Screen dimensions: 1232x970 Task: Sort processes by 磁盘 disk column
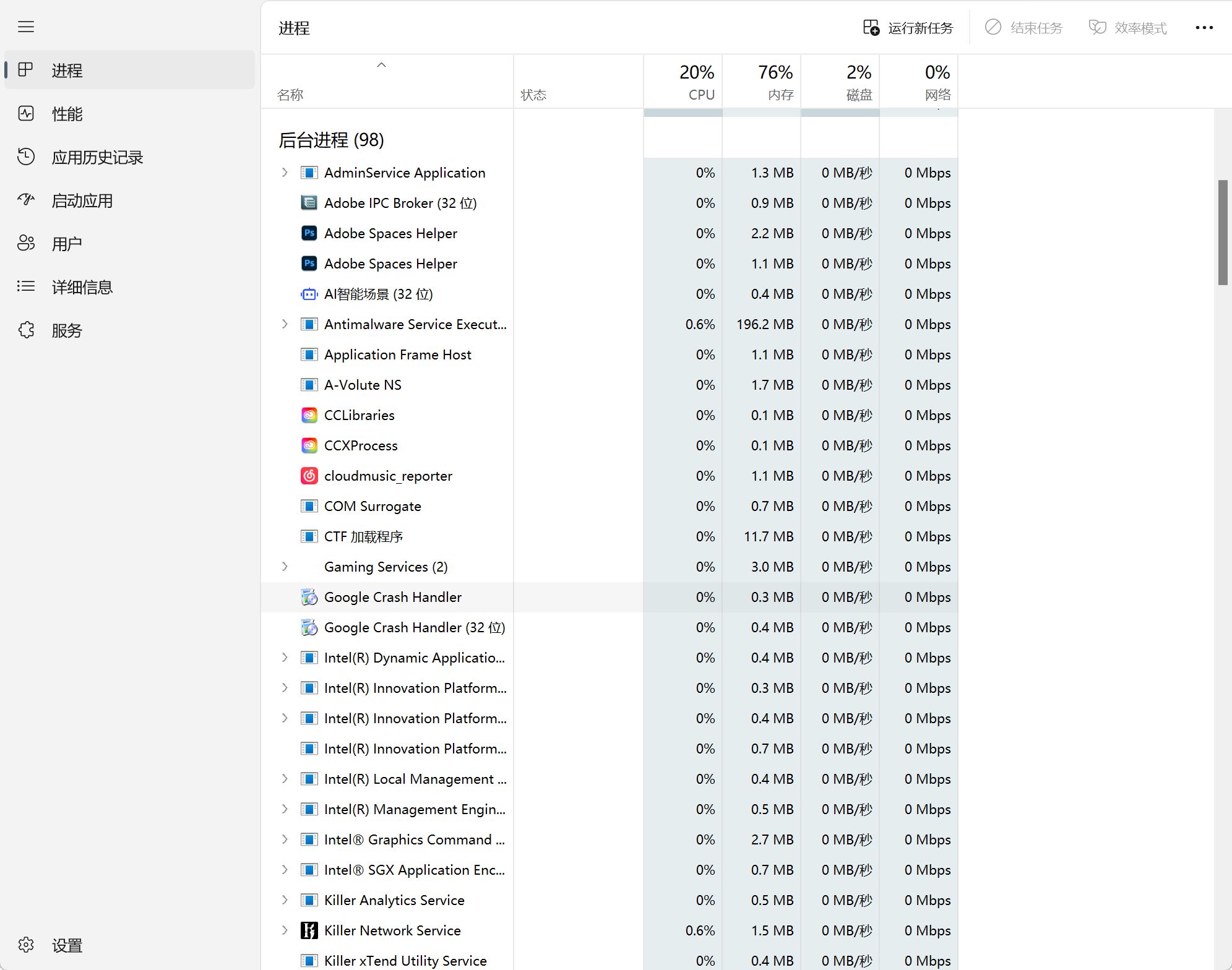[840, 82]
